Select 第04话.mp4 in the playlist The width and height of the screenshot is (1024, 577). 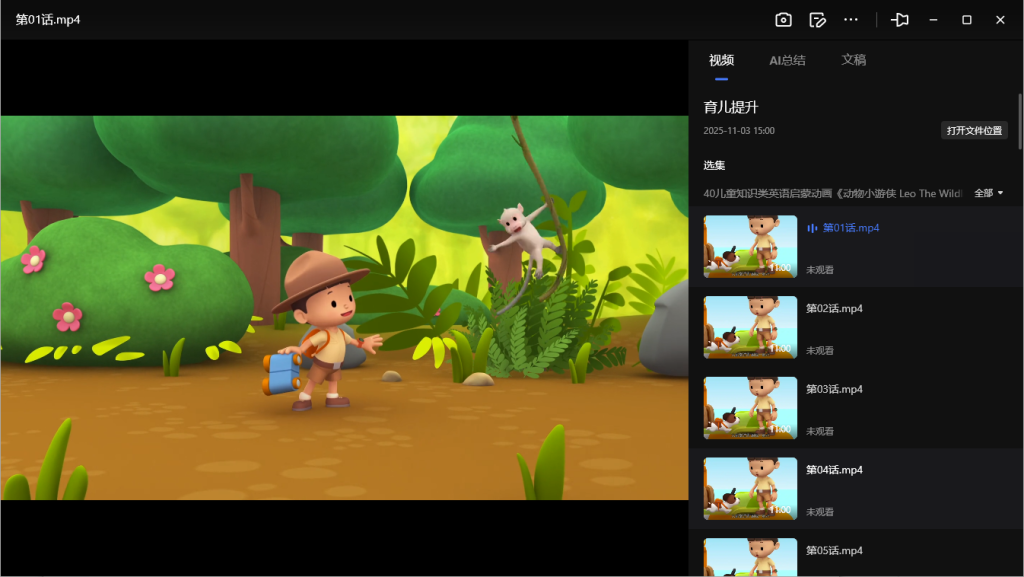point(834,470)
